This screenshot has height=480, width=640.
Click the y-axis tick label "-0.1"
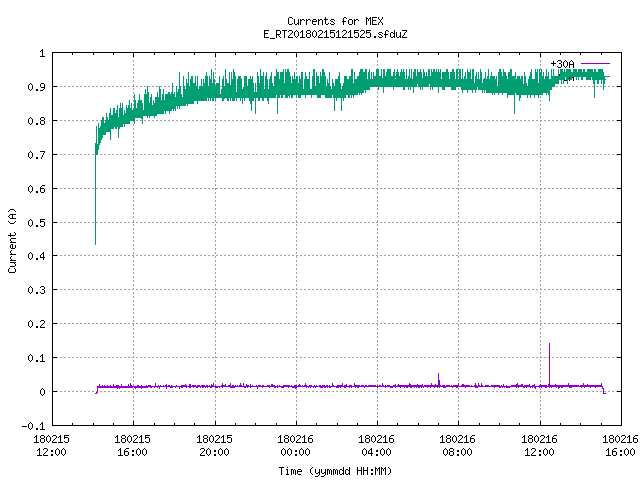33,426
